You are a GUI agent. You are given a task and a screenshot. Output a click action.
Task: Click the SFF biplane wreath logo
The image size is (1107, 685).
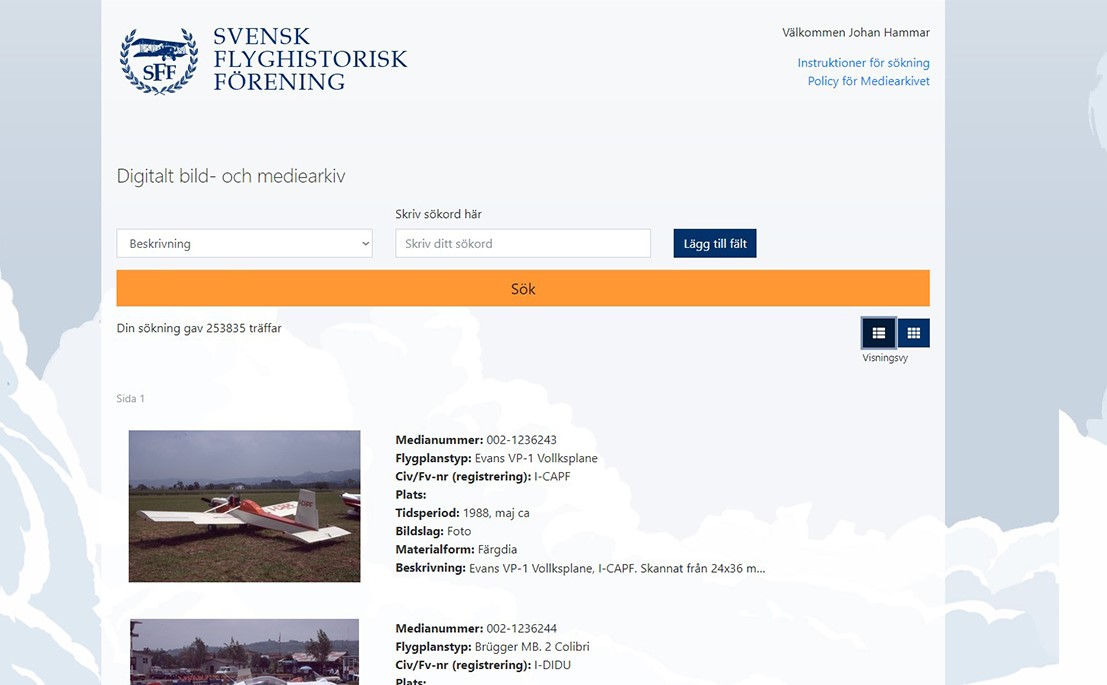click(159, 61)
